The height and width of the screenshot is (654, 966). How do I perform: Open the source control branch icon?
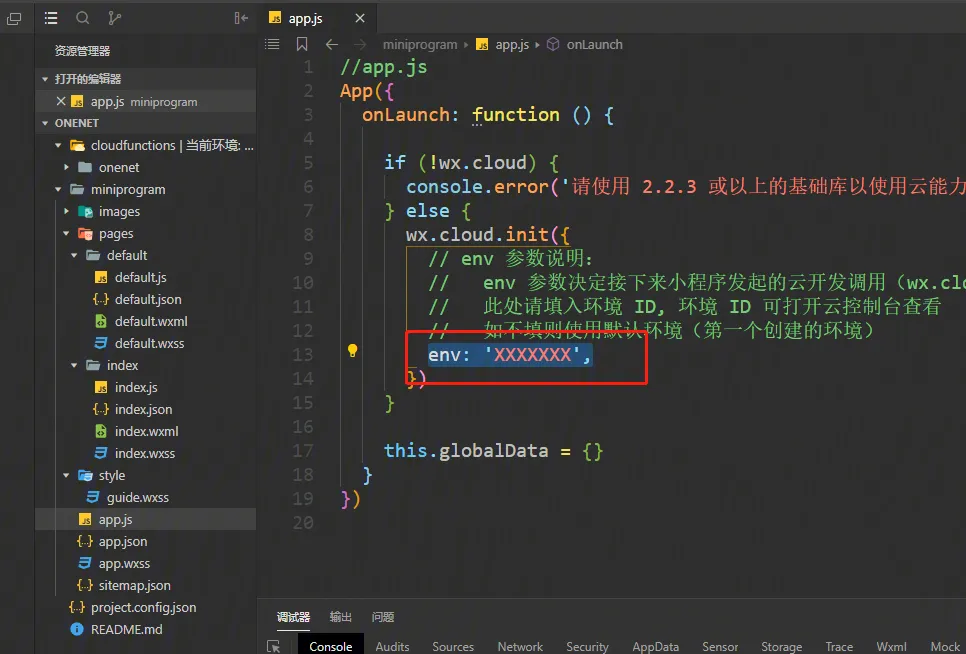(114, 18)
